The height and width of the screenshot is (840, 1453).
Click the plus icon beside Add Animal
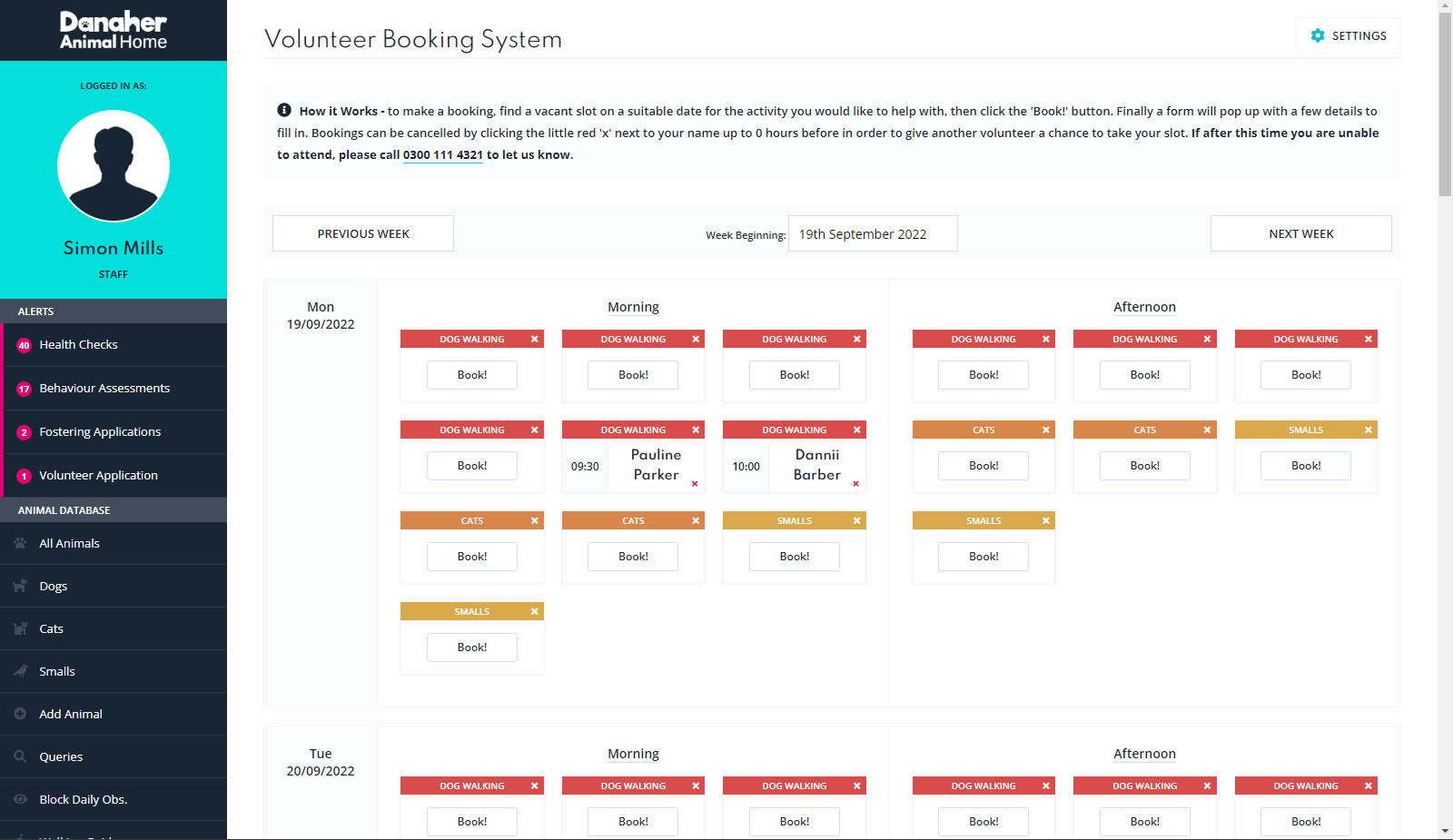click(20, 714)
